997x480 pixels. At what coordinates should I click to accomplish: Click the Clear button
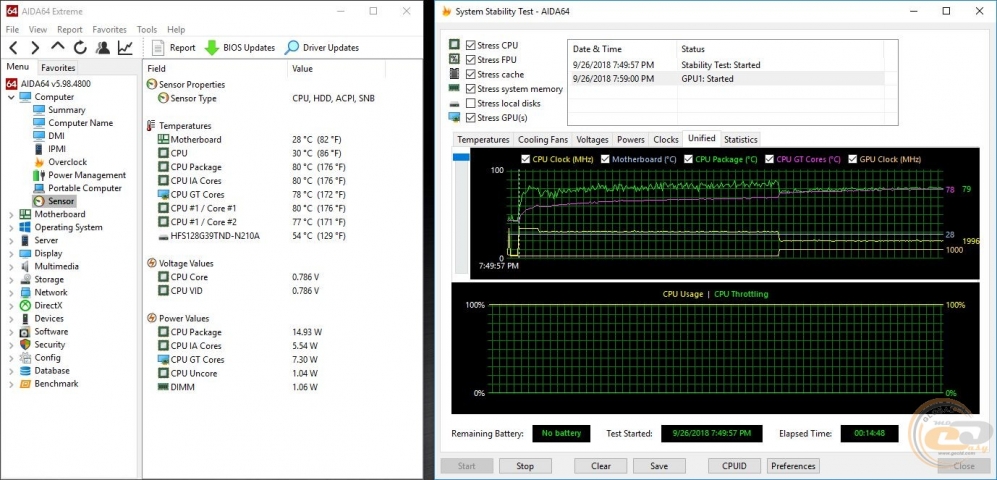[x=600, y=466]
